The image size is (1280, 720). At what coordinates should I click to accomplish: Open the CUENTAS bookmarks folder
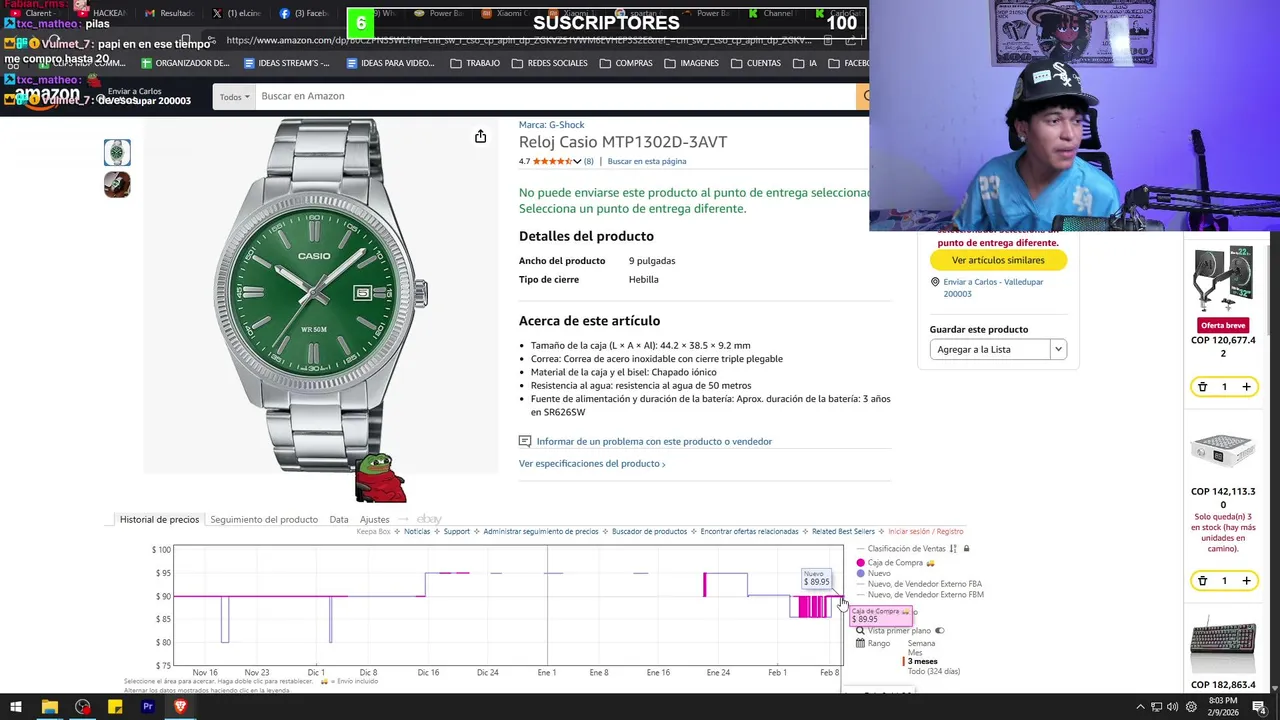click(x=756, y=63)
